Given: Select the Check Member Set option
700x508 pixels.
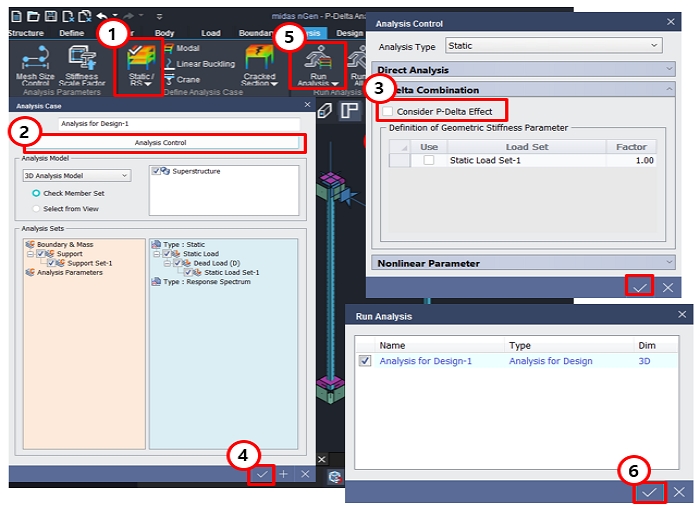Looking at the screenshot, I should tap(37, 193).
